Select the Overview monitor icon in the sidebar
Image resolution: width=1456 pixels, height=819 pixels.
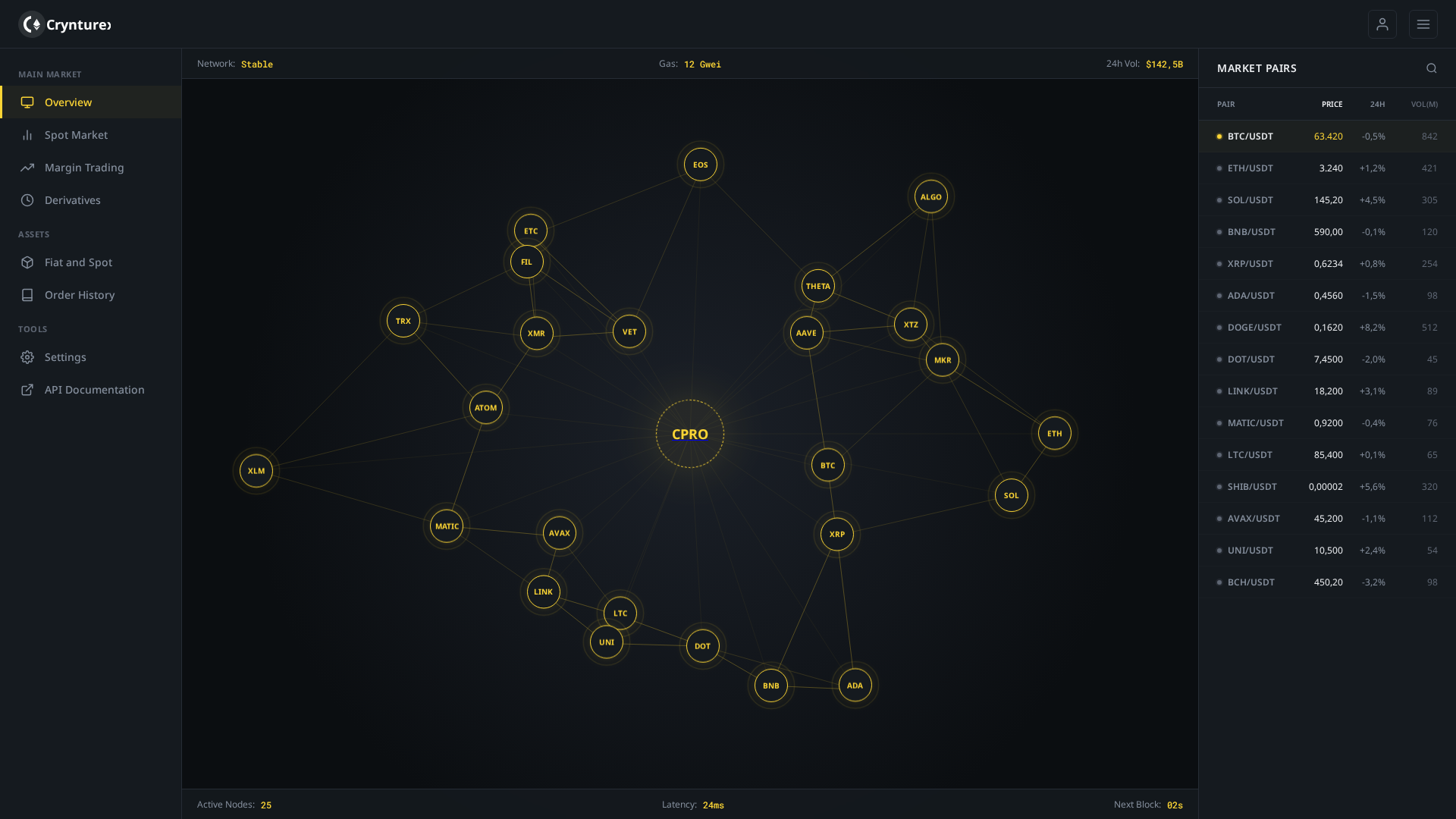[27, 102]
